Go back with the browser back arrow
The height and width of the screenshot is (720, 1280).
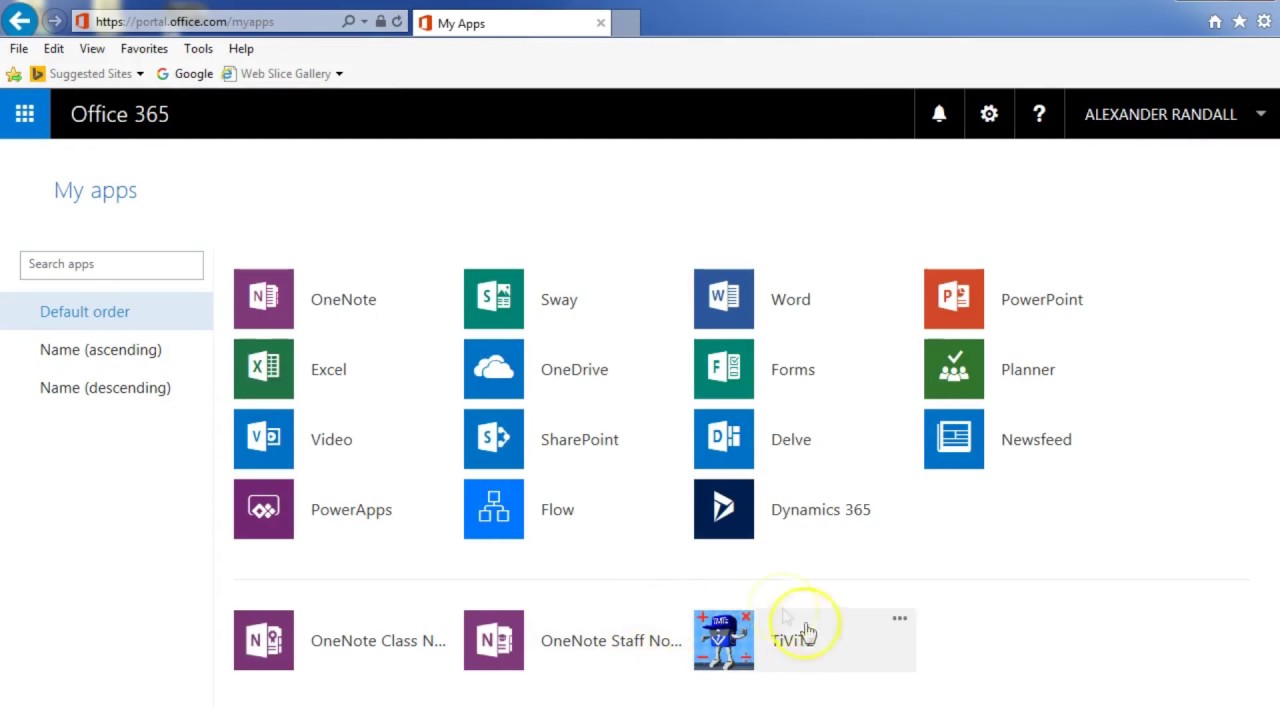coord(20,20)
